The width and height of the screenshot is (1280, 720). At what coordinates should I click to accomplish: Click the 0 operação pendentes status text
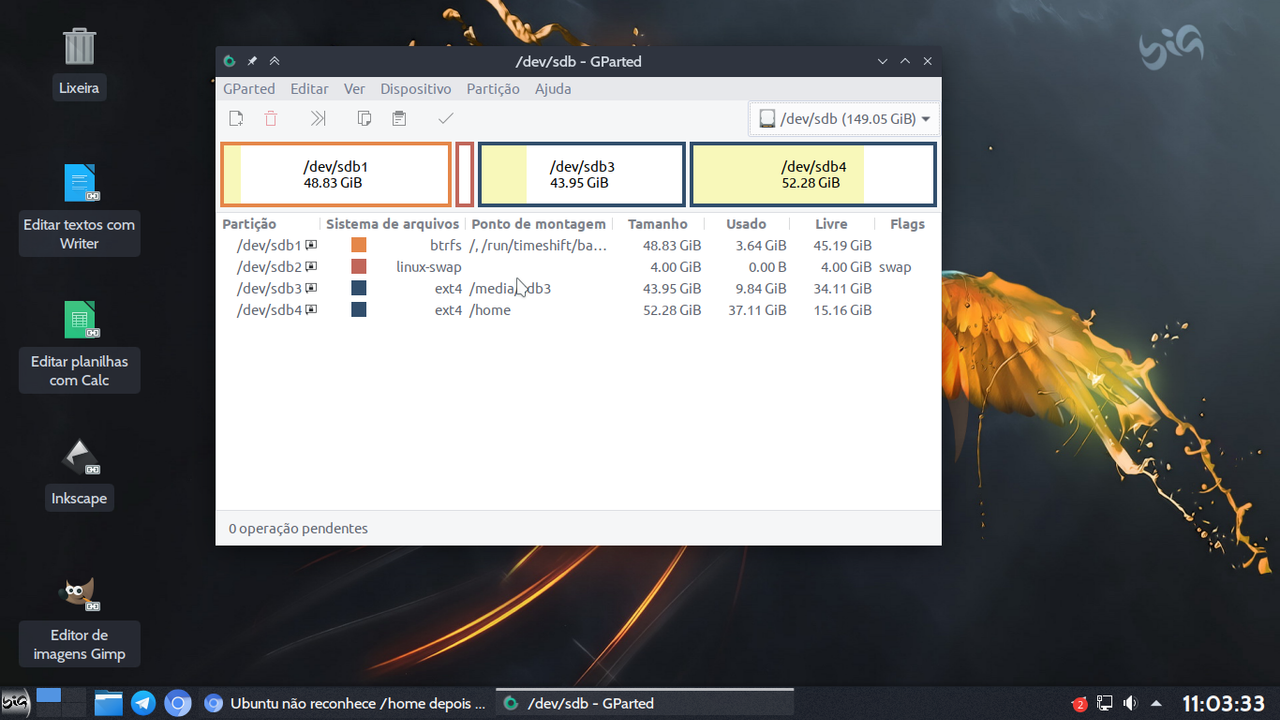(298, 528)
